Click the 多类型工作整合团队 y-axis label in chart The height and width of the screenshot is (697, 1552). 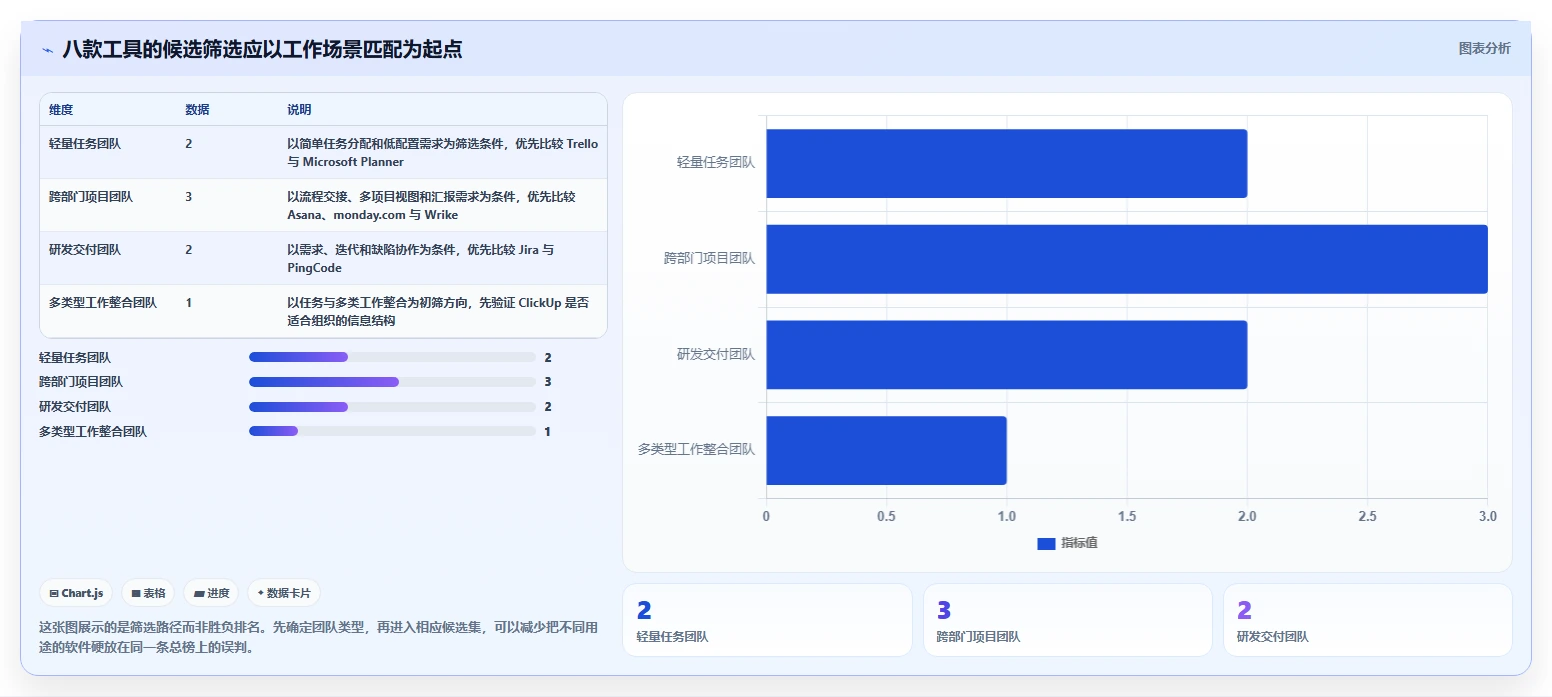[x=697, y=450]
